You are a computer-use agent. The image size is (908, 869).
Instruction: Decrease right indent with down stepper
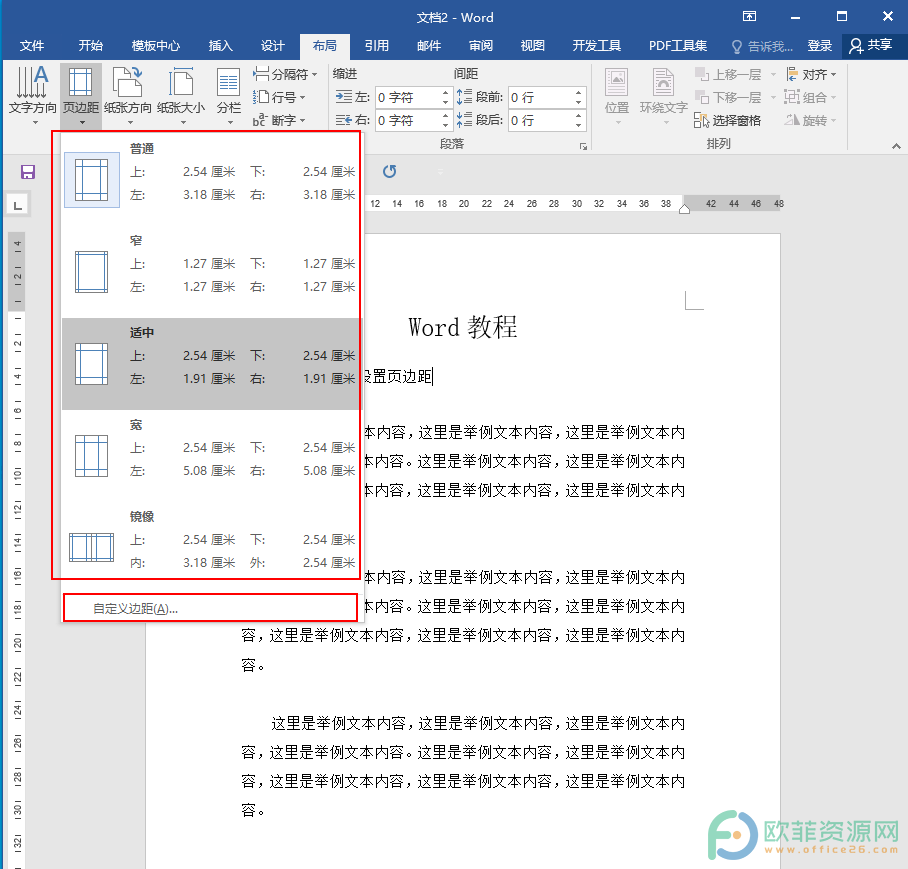pos(445,126)
